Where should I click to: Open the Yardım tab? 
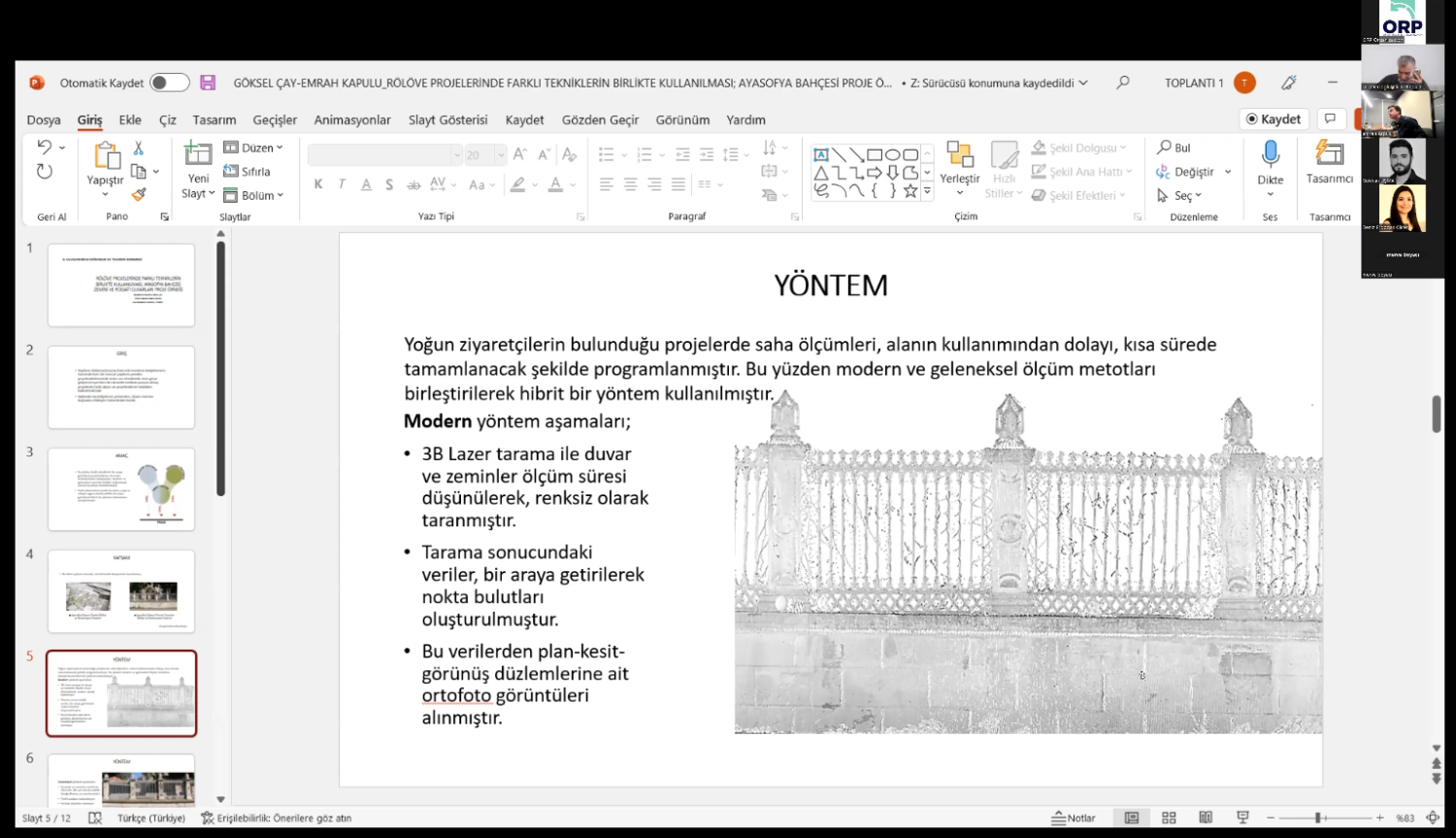tap(746, 119)
